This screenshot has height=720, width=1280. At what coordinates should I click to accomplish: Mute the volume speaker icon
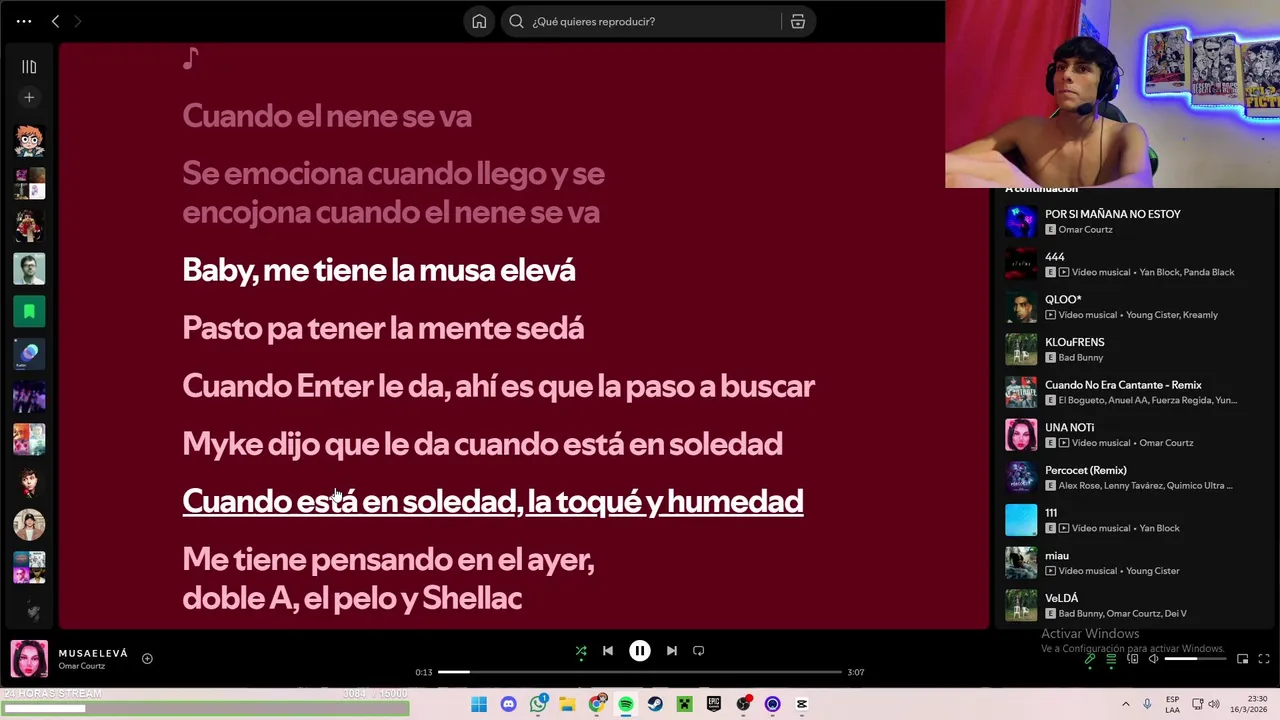pyautogui.click(x=1154, y=659)
